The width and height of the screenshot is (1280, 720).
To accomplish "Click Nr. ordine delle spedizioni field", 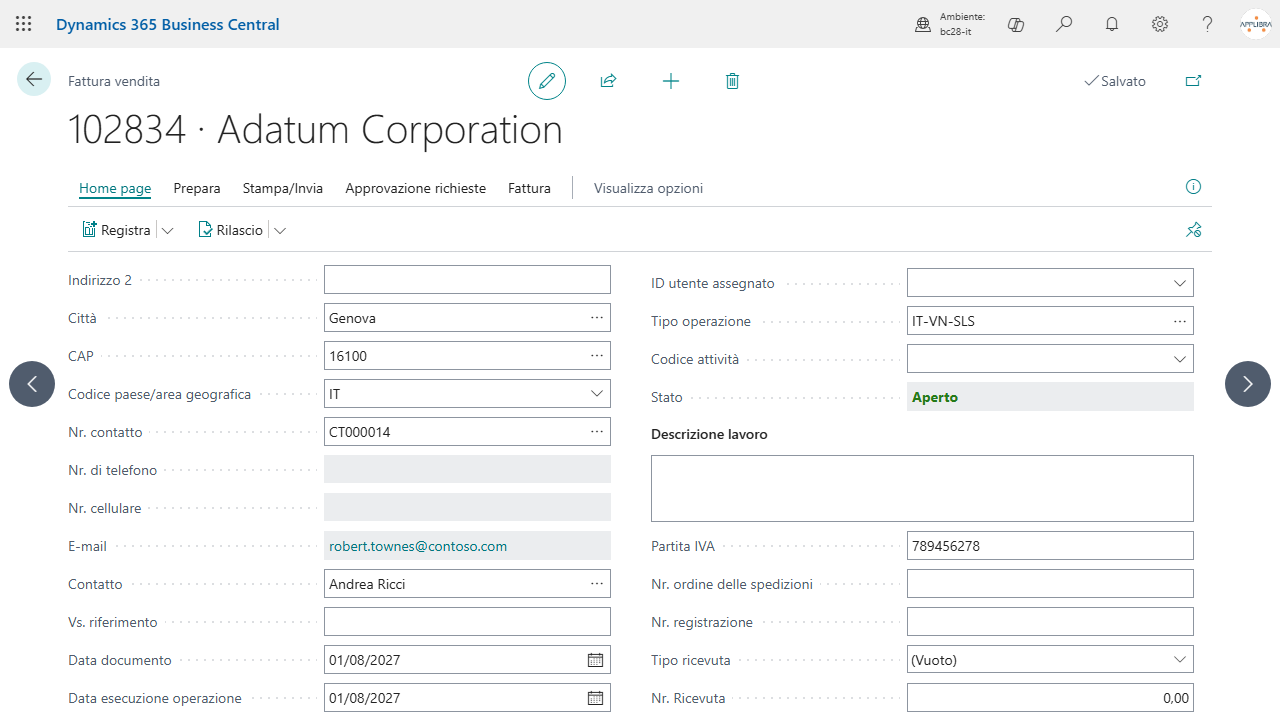I will (x=1050, y=584).
